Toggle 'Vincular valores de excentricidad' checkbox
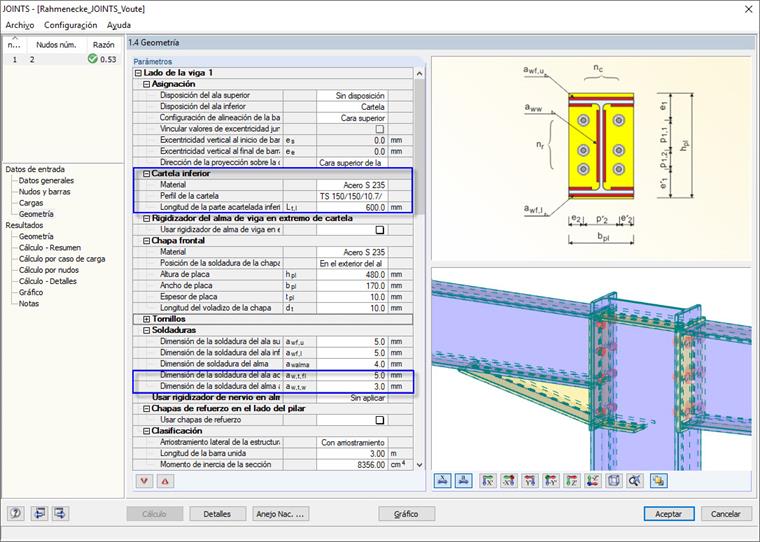The image size is (760, 542). [380, 129]
